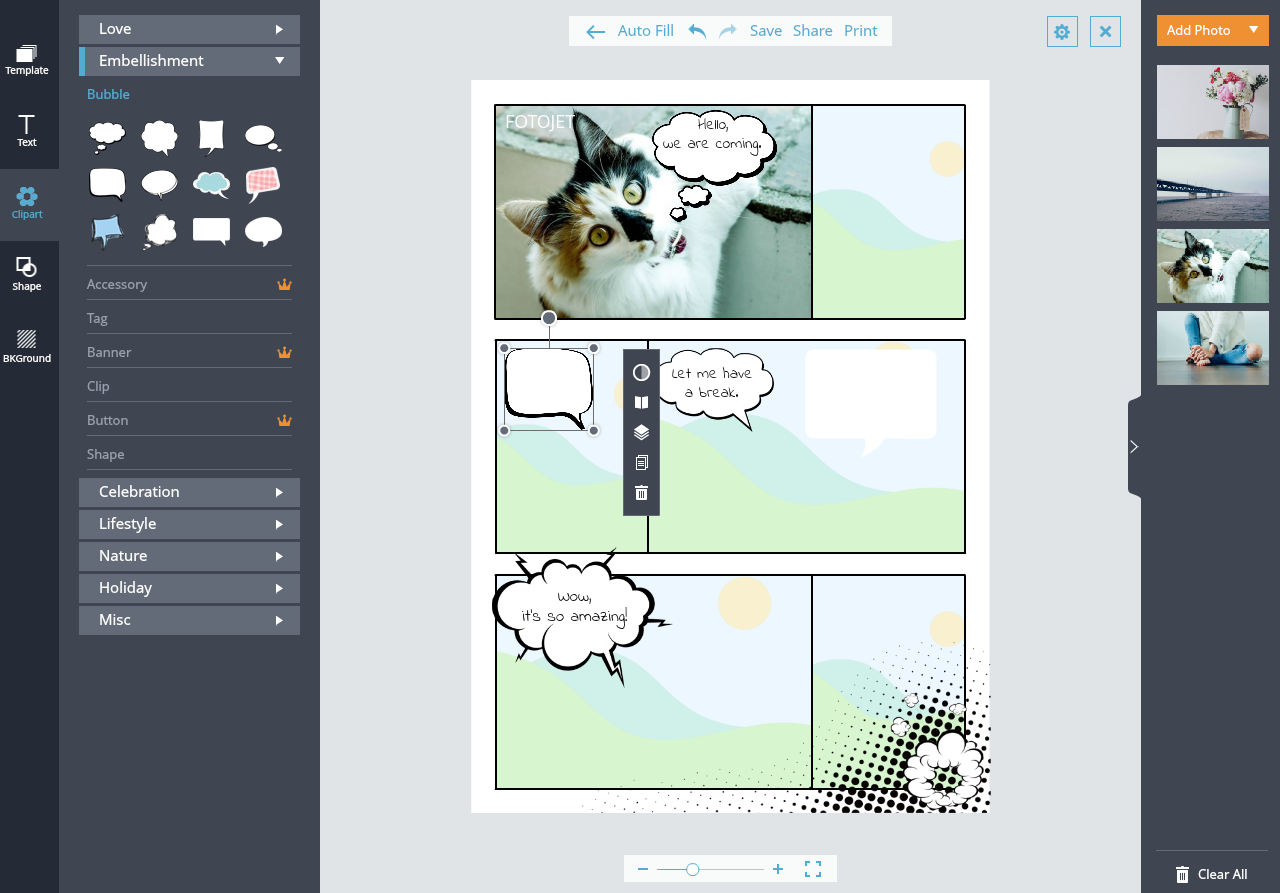Click the rotate handle above selected bubble
The width and height of the screenshot is (1280, 893).
549,318
